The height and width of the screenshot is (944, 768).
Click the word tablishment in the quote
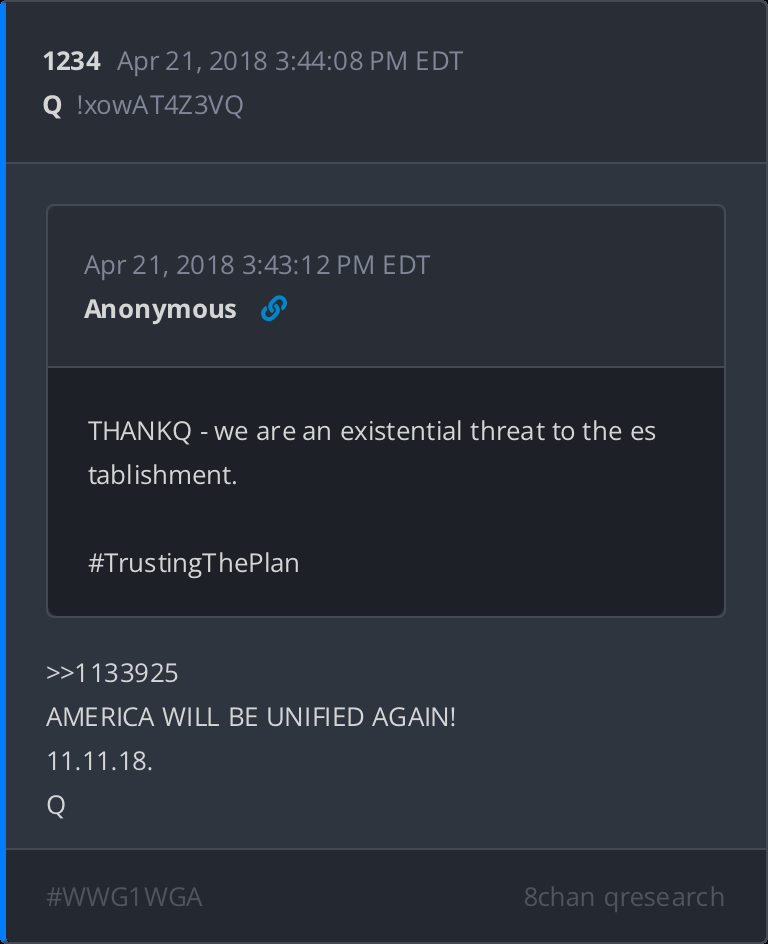(162, 475)
